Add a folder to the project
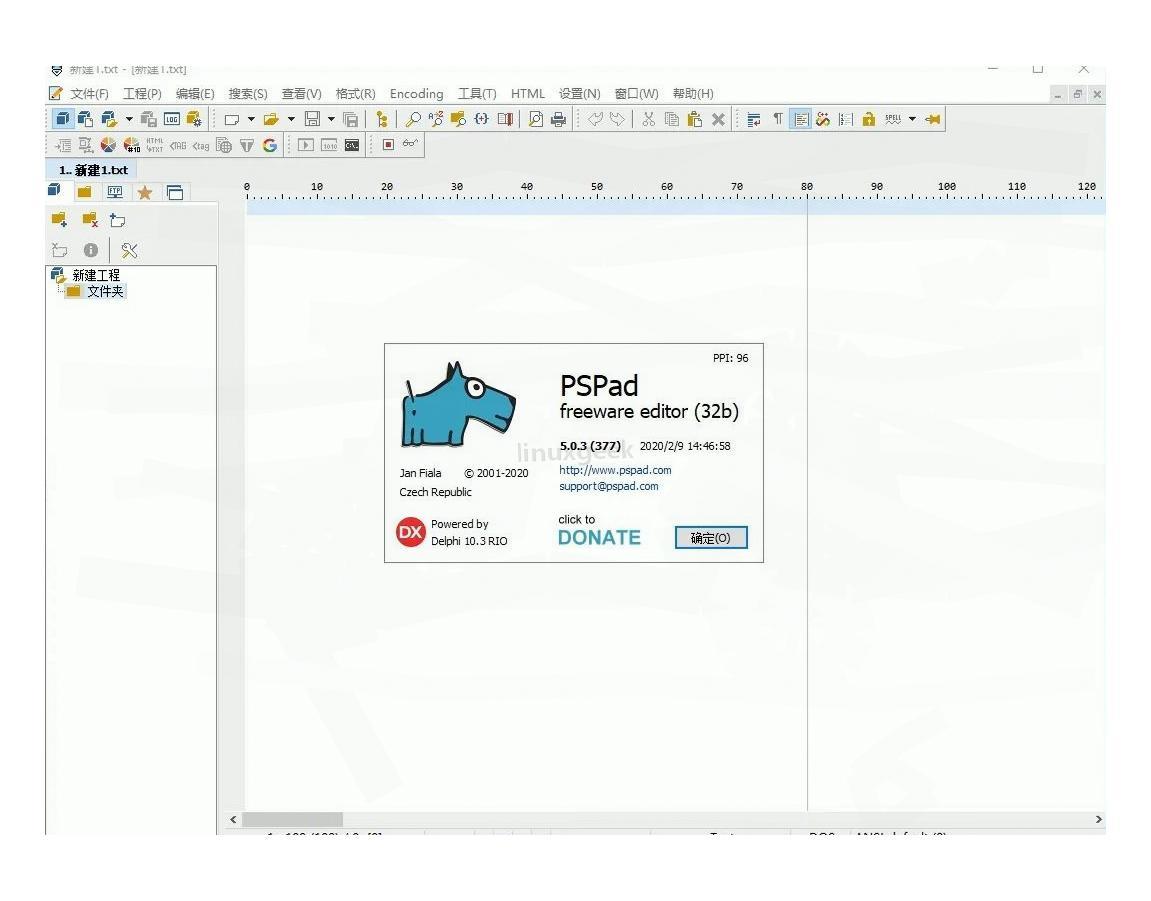The image size is (1151, 901). pyautogui.click(x=60, y=219)
